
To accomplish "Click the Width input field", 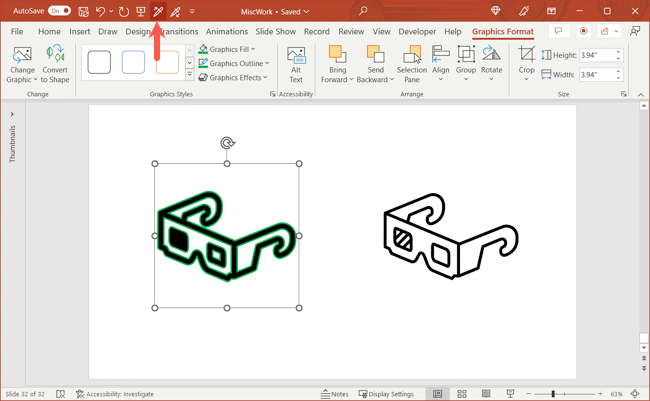I will (x=596, y=75).
